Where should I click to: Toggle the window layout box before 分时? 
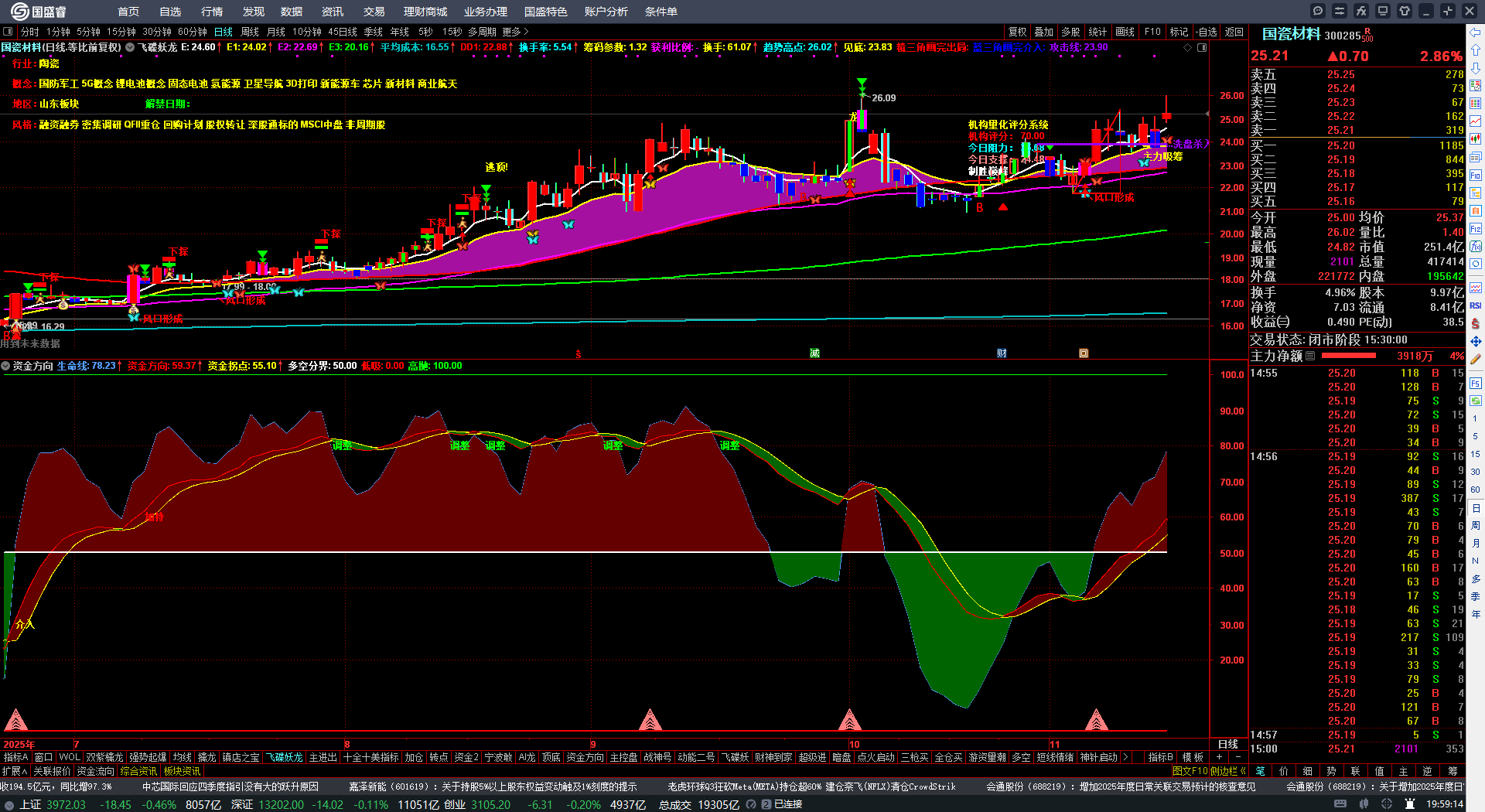8,32
